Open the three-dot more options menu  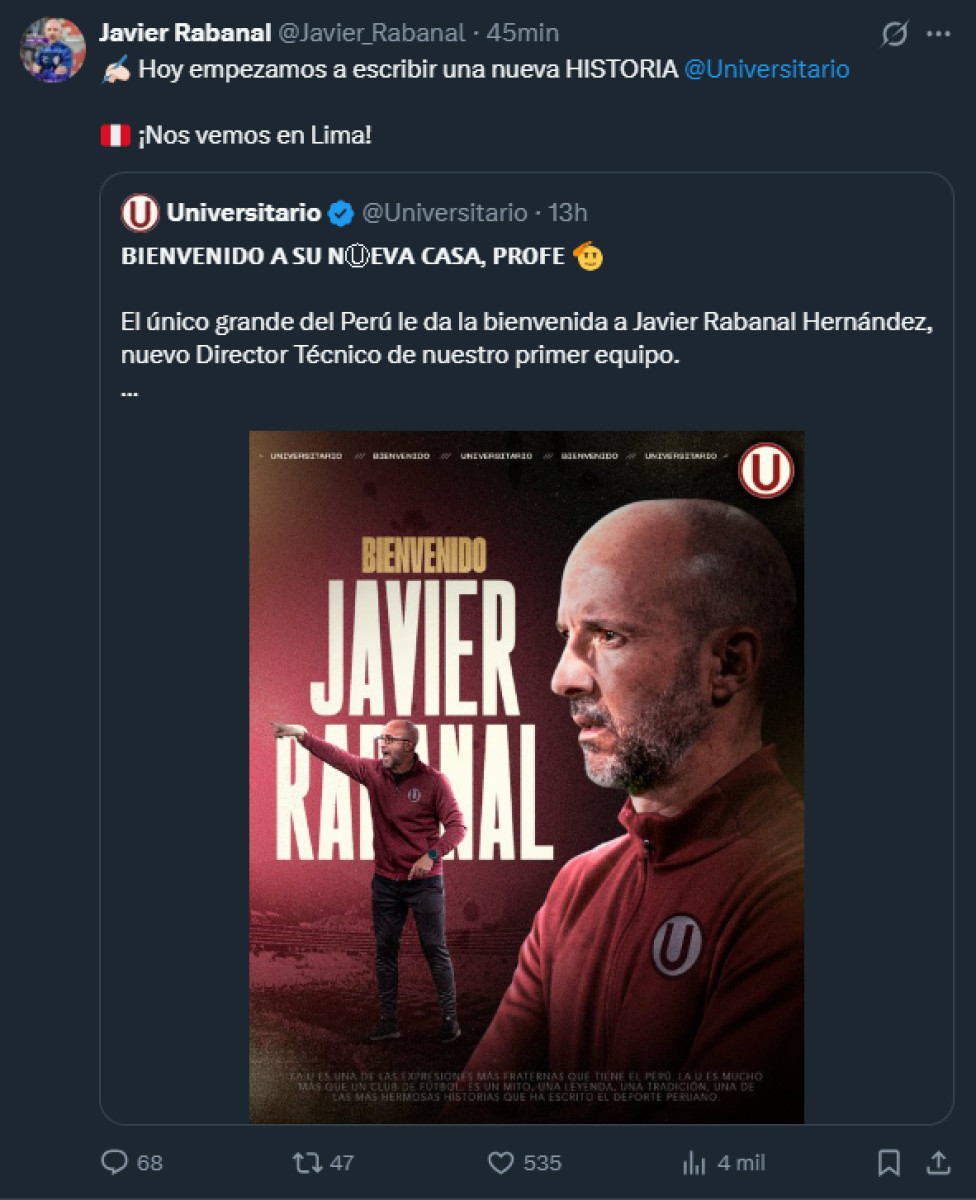[938, 35]
